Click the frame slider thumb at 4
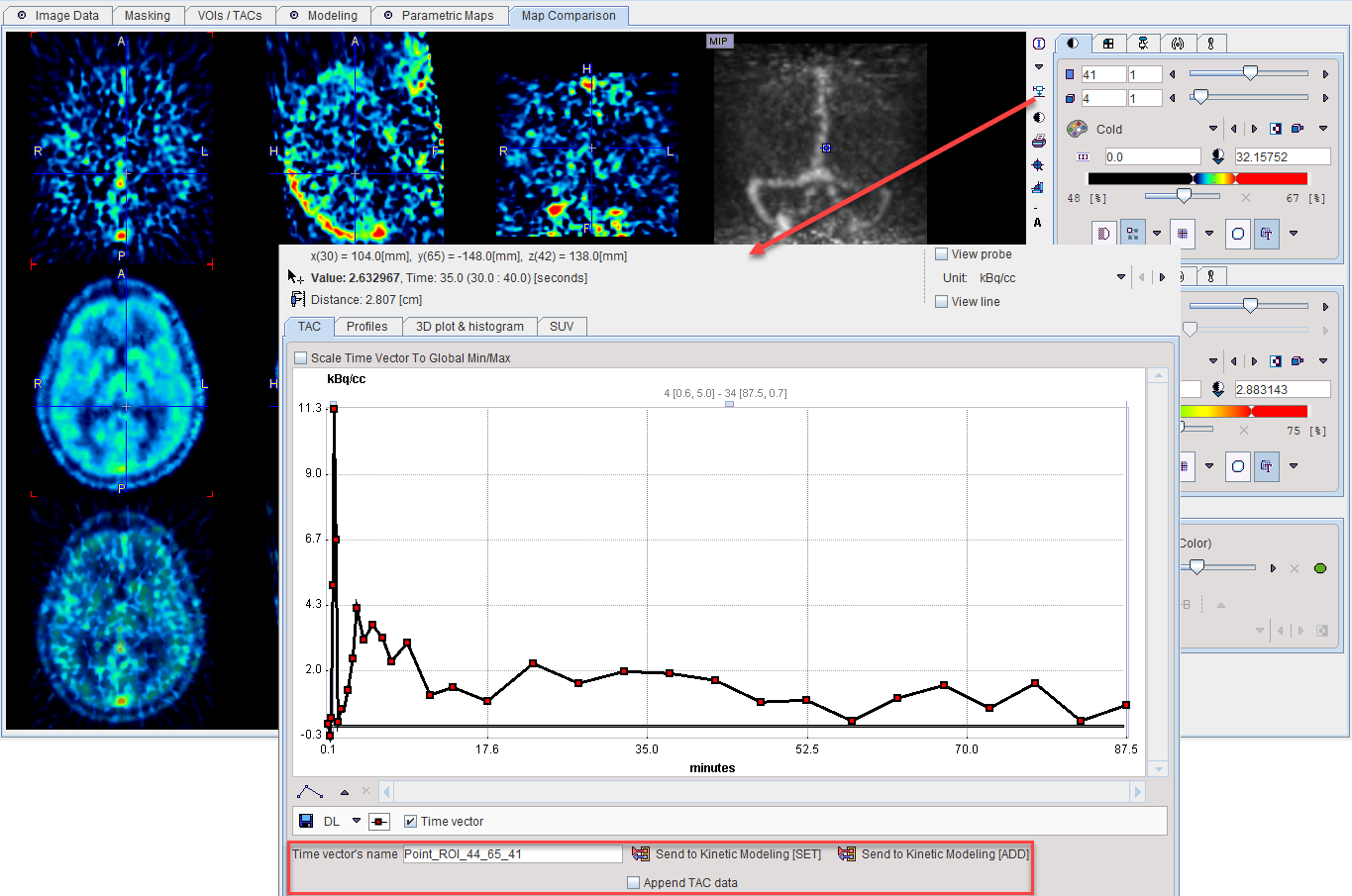Viewport: 1352px width, 896px height. point(1200,97)
